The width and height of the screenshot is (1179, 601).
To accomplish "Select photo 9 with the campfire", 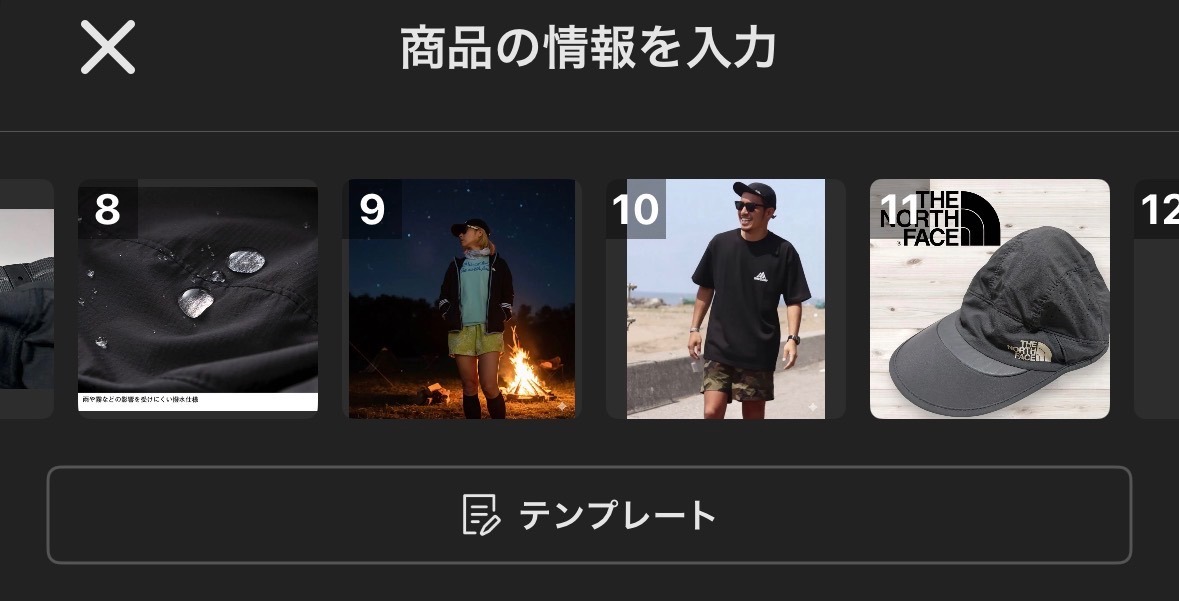I will click(462, 299).
